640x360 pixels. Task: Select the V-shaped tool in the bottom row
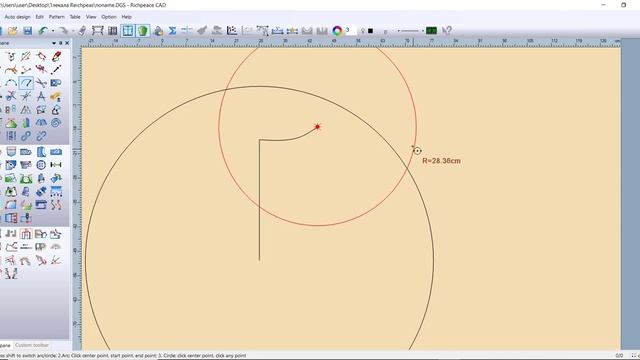pyautogui.click(x=11, y=273)
